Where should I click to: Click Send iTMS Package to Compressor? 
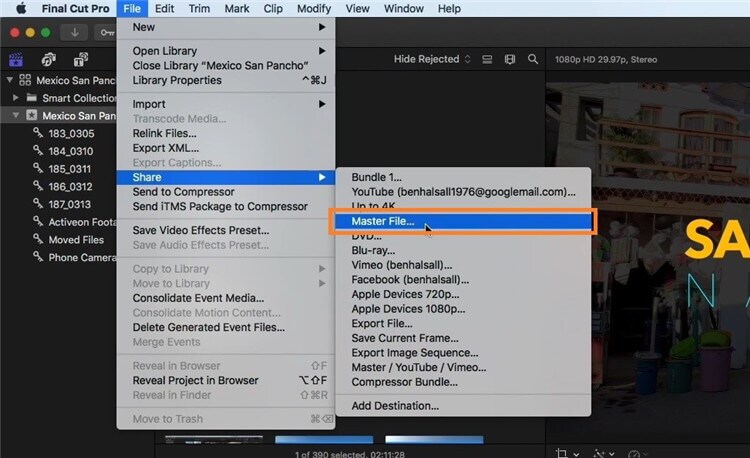tap(226, 207)
